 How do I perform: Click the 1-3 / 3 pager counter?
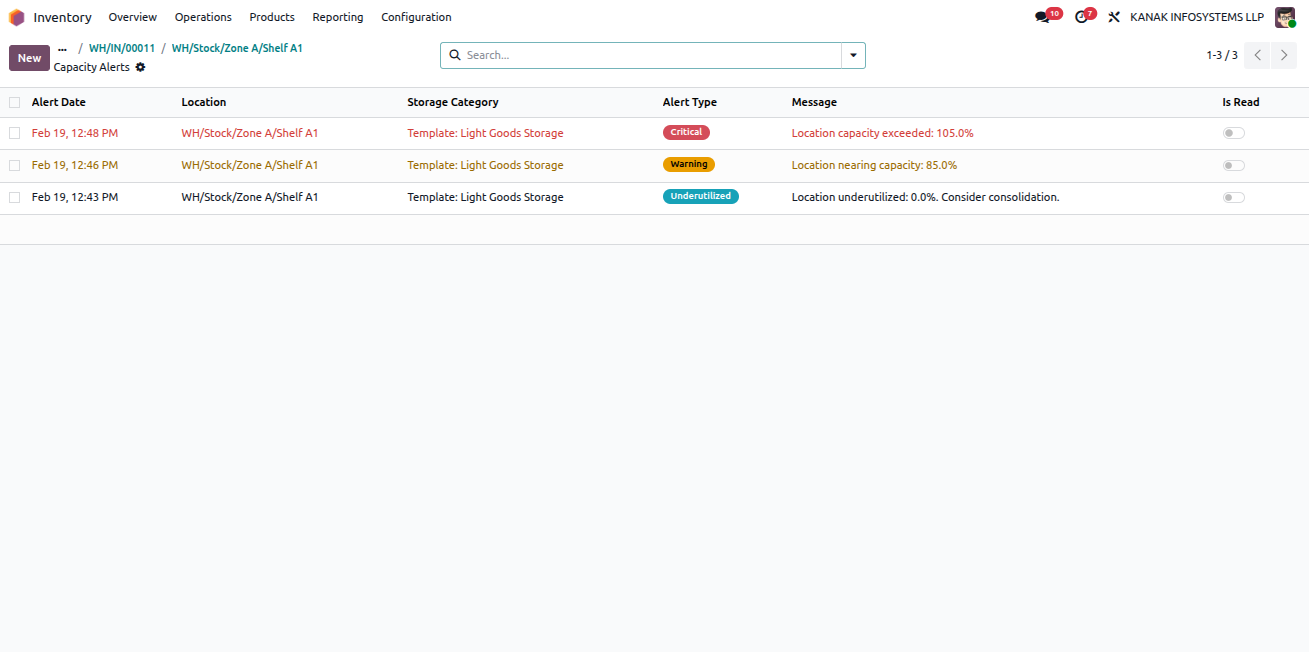[x=1222, y=55]
